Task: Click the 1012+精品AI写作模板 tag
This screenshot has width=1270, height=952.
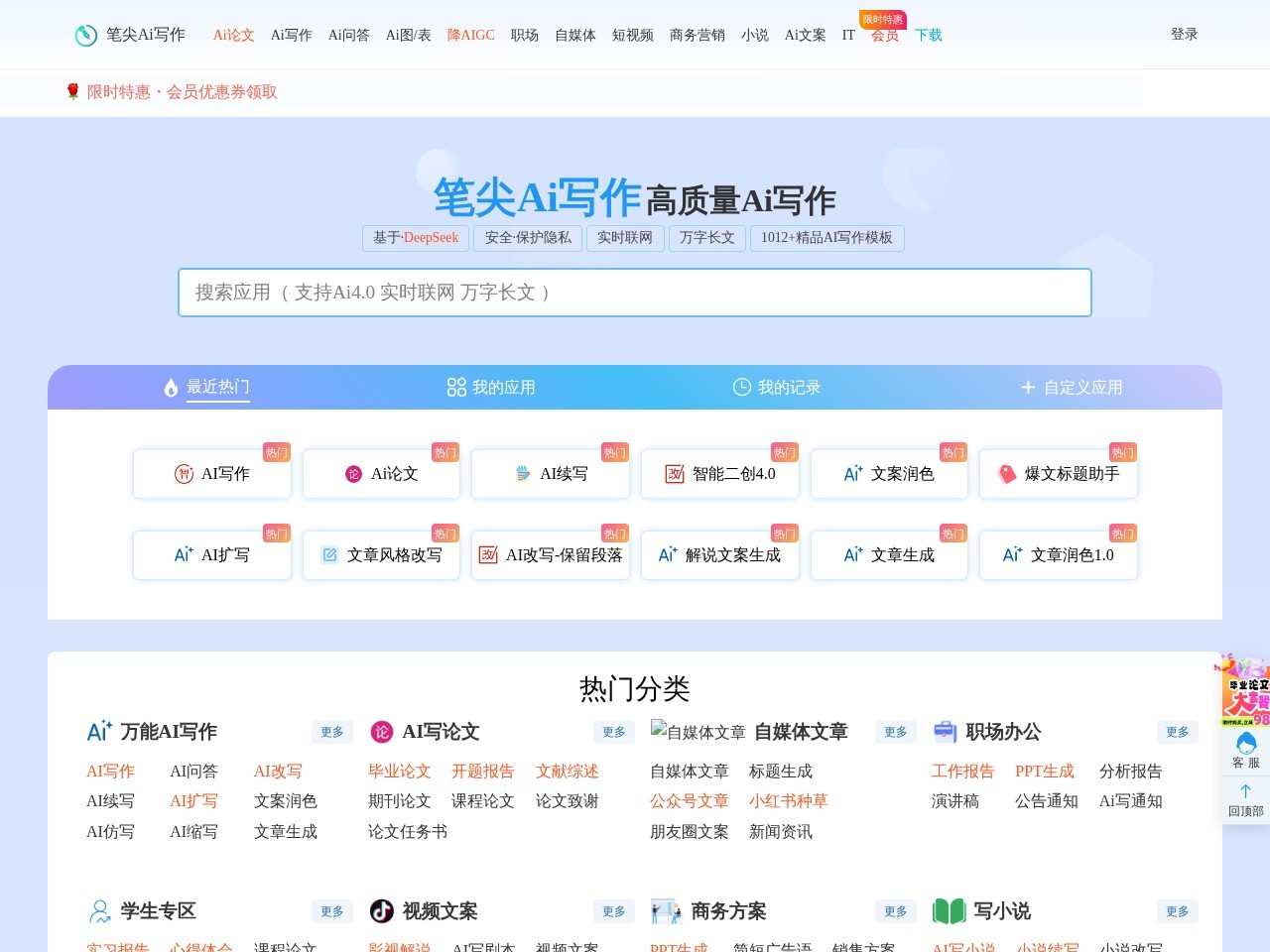Action: tap(827, 238)
